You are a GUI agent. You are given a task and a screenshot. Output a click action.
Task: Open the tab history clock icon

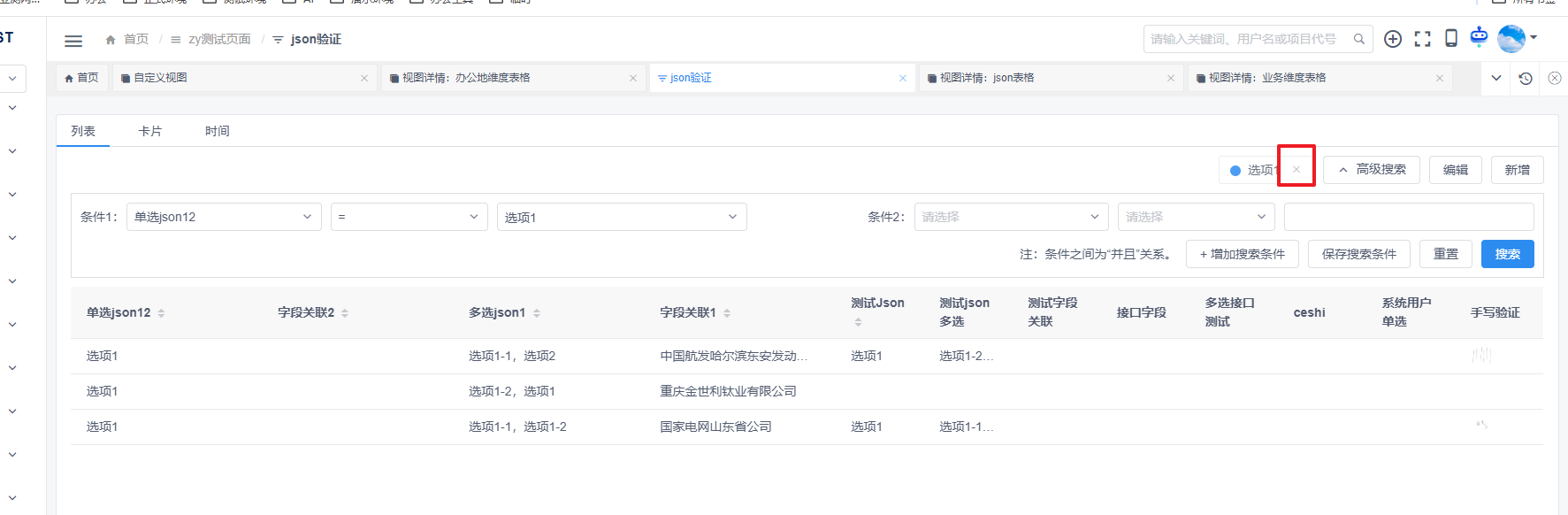[1526, 78]
